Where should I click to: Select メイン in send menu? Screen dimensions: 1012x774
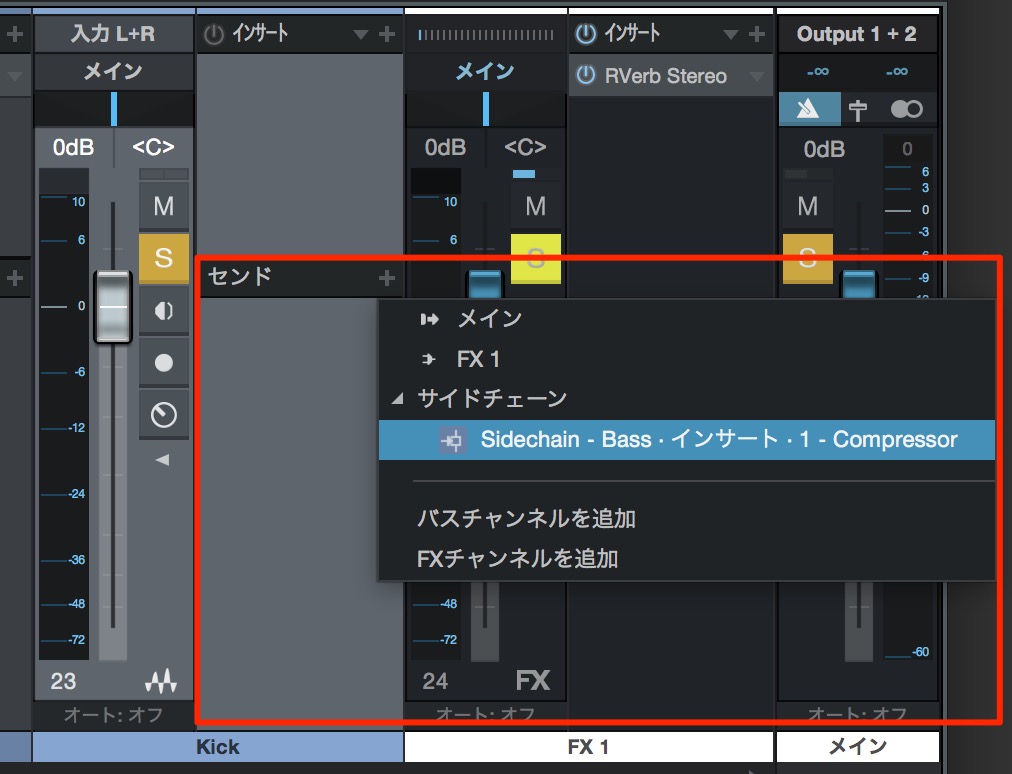(x=687, y=318)
